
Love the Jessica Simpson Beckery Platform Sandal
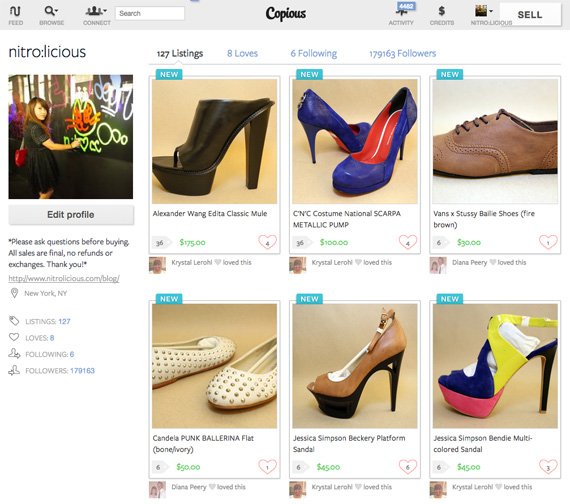point(408,467)
